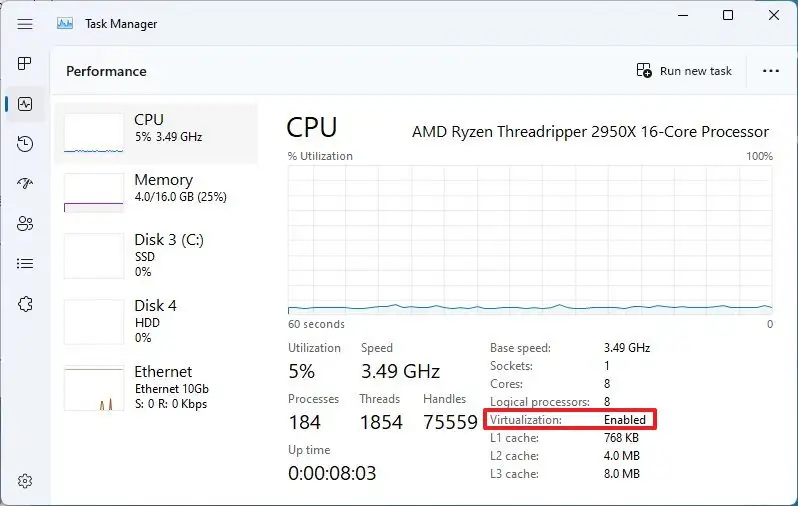Click the Task Manager app icon

coord(65,23)
